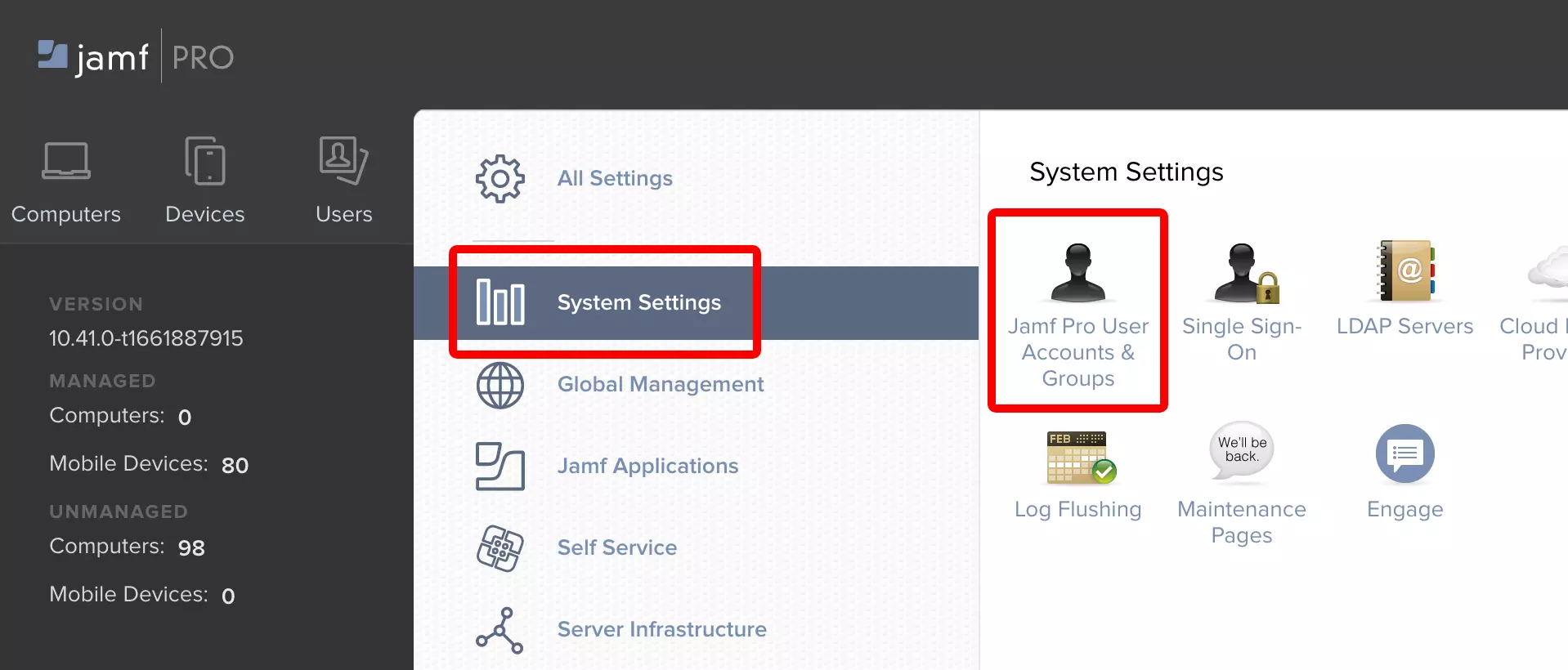Open Jamf Pro User Accounts & Groups icon
This screenshot has height=670, width=1568.
click(1078, 272)
